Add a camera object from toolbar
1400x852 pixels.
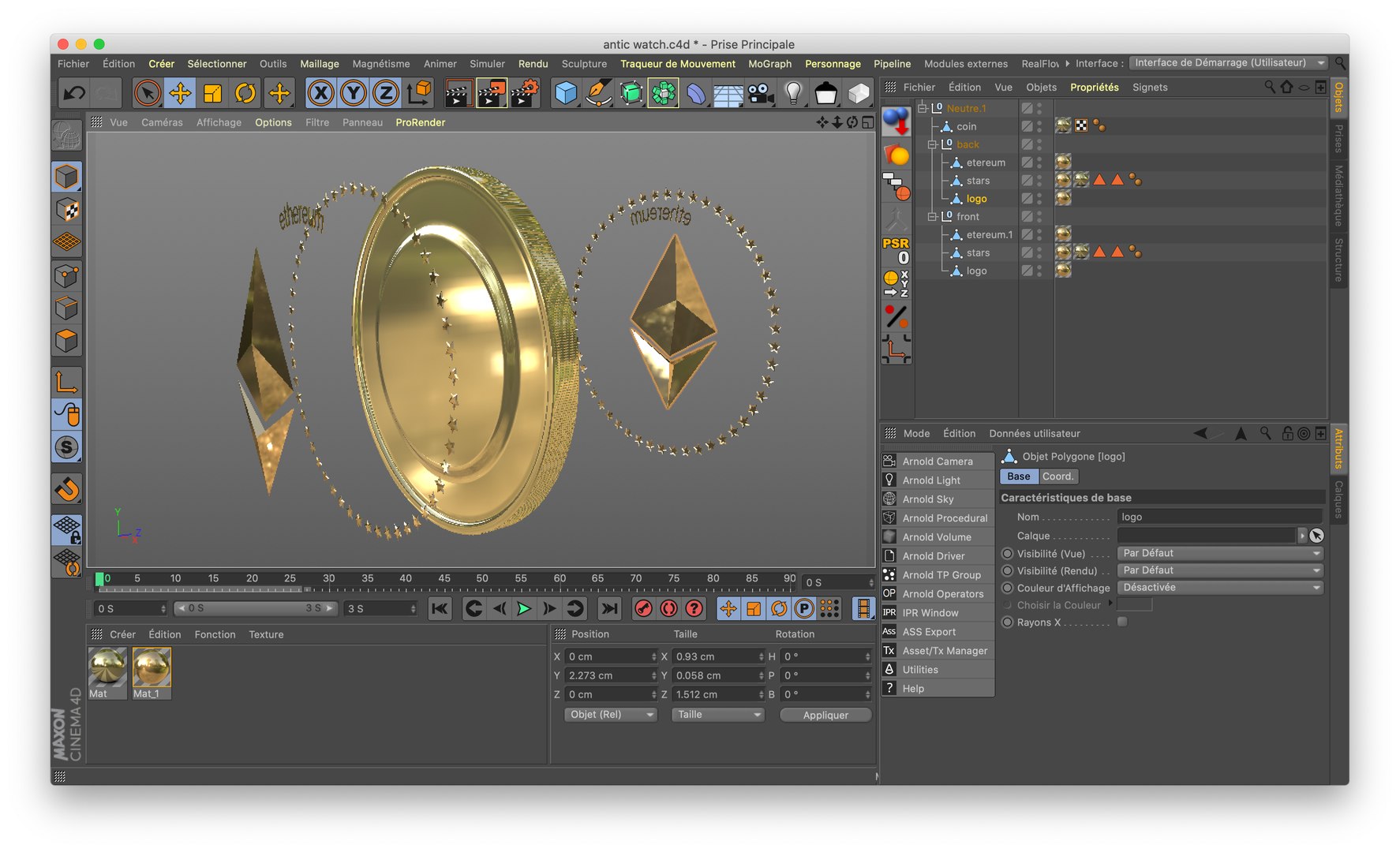point(761,94)
